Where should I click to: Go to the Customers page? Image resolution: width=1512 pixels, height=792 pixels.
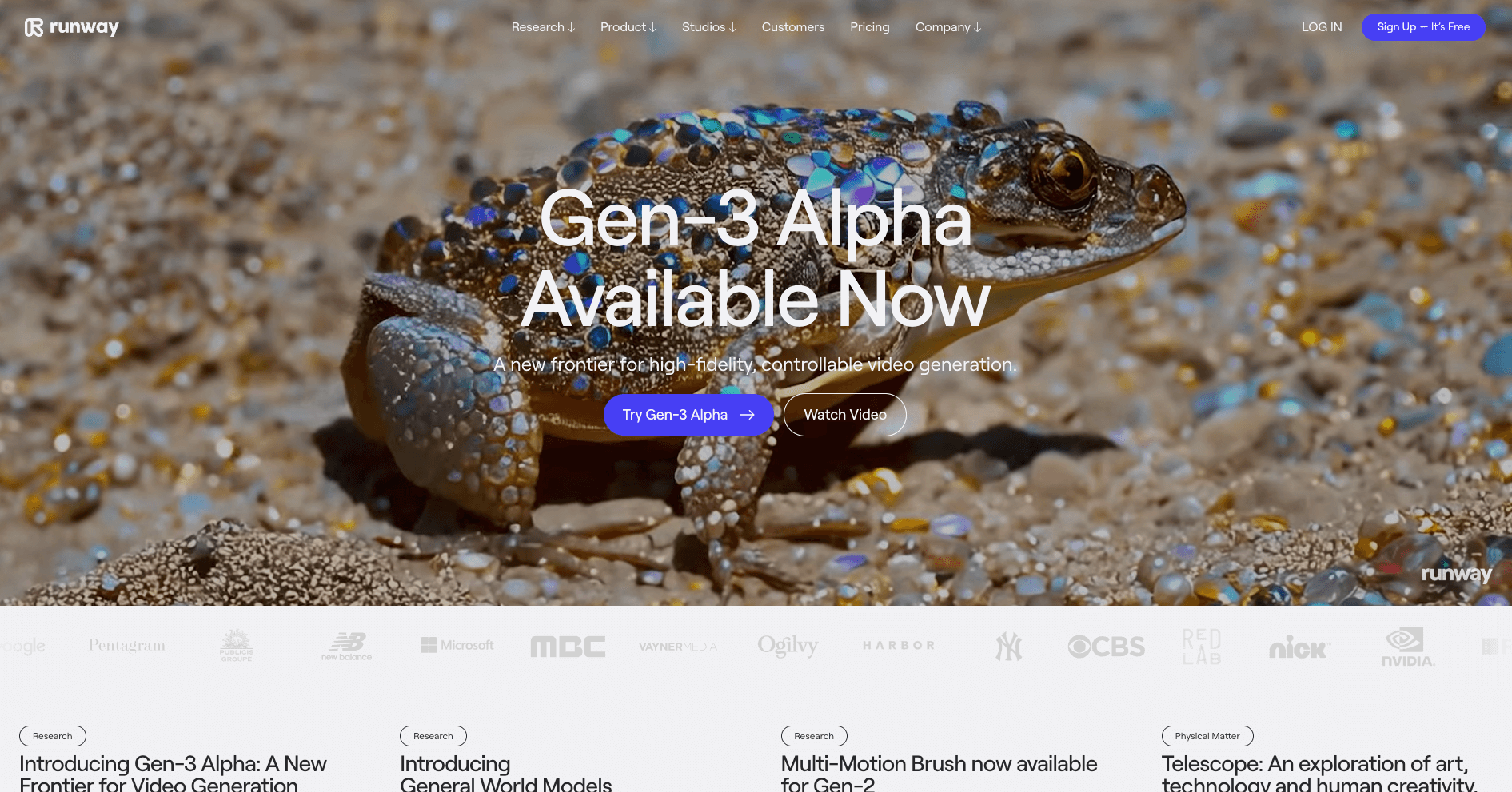click(x=793, y=27)
